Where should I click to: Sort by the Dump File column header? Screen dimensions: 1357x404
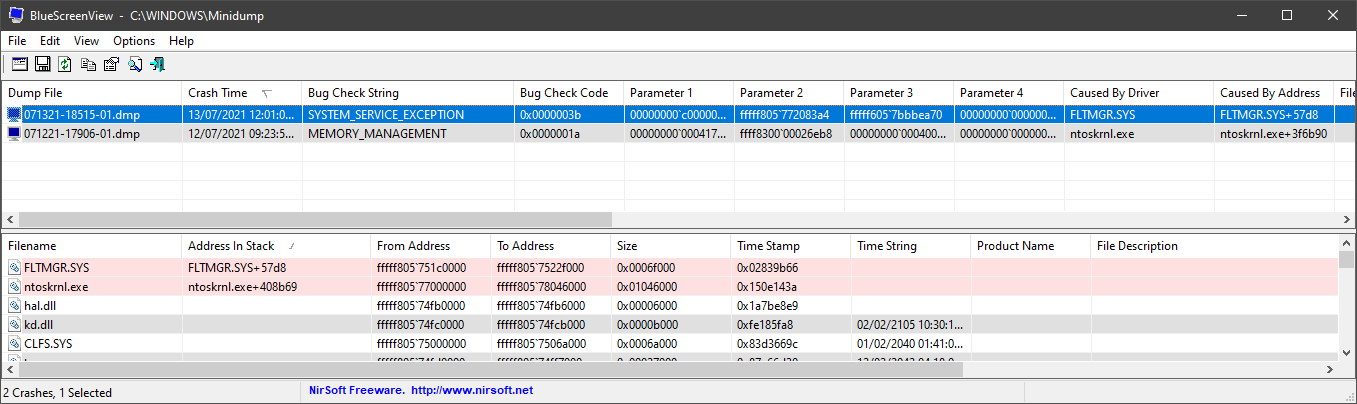click(x=91, y=93)
